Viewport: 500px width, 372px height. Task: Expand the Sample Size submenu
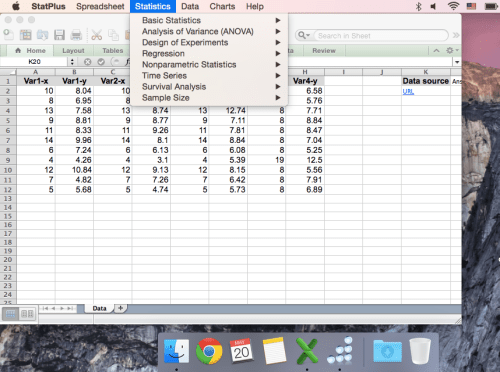pyautogui.click(x=209, y=98)
